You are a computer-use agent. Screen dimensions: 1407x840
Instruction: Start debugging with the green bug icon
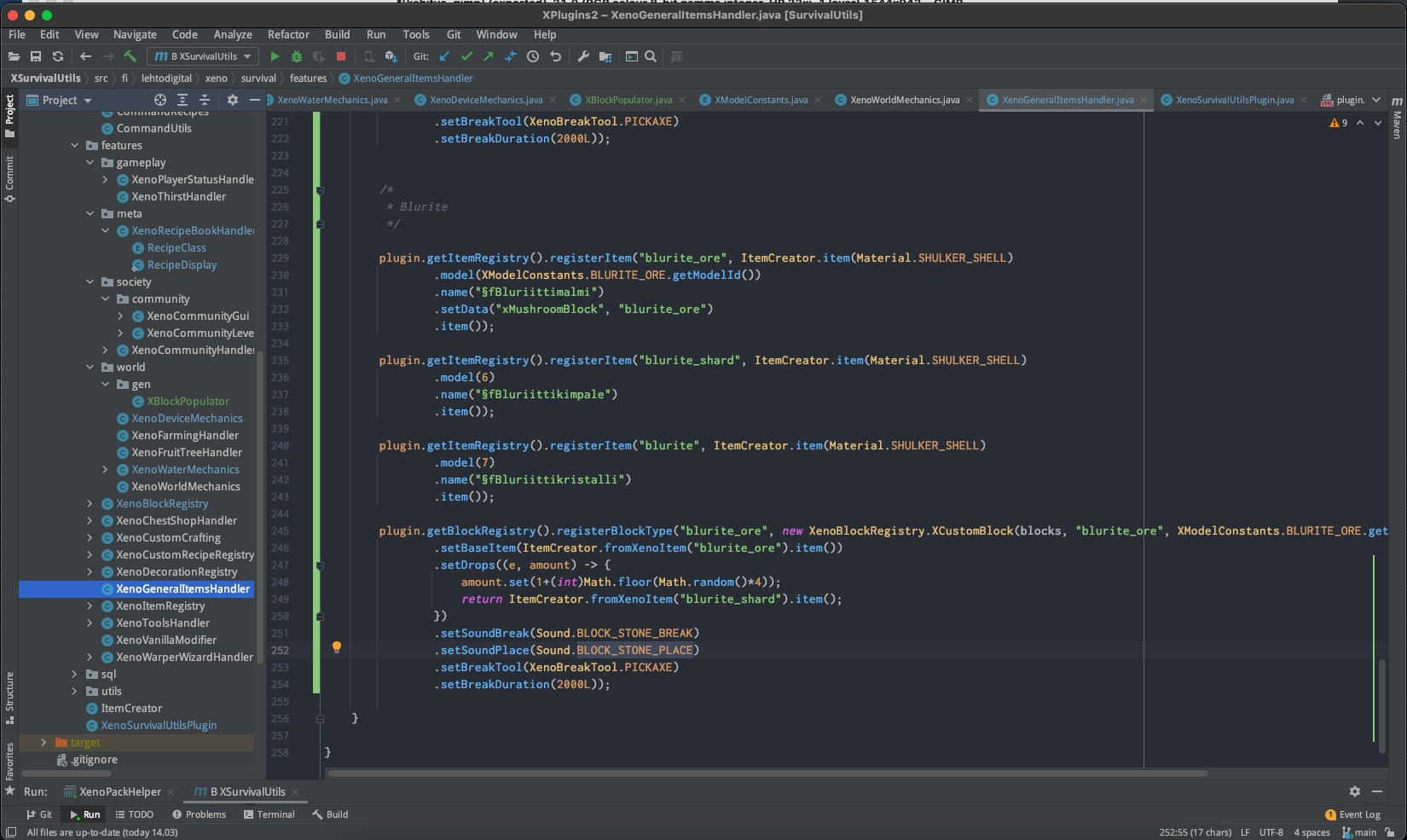point(297,56)
